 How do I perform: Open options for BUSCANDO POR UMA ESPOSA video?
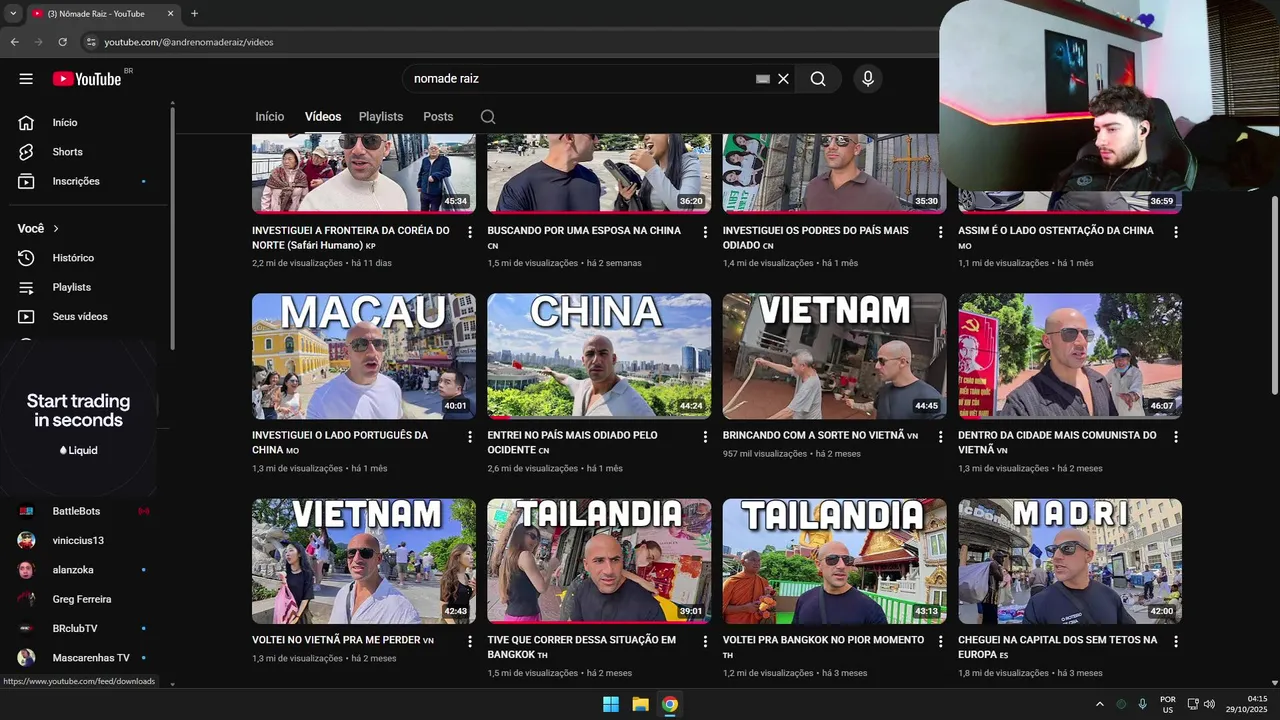705,232
